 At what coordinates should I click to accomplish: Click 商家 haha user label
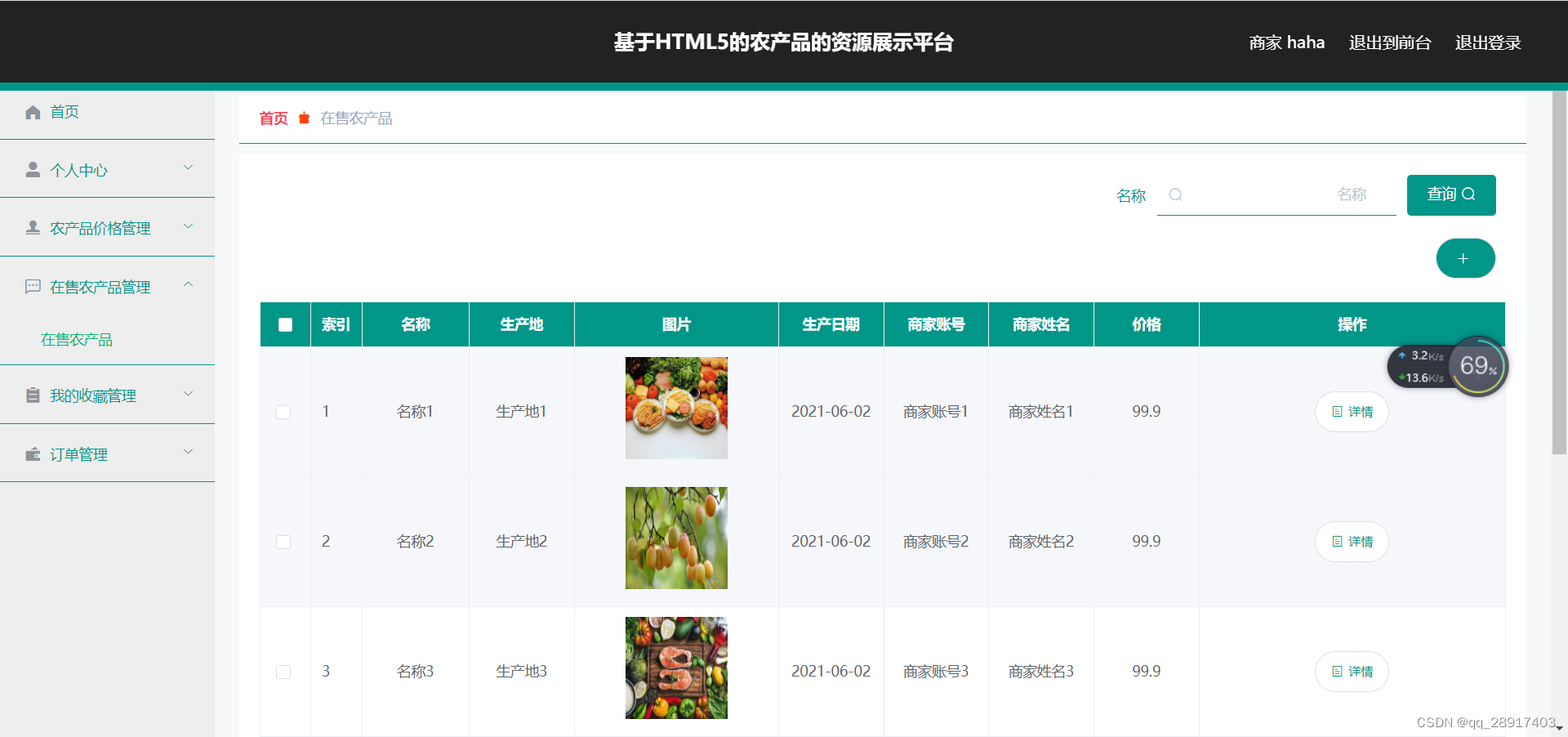point(1287,42)
